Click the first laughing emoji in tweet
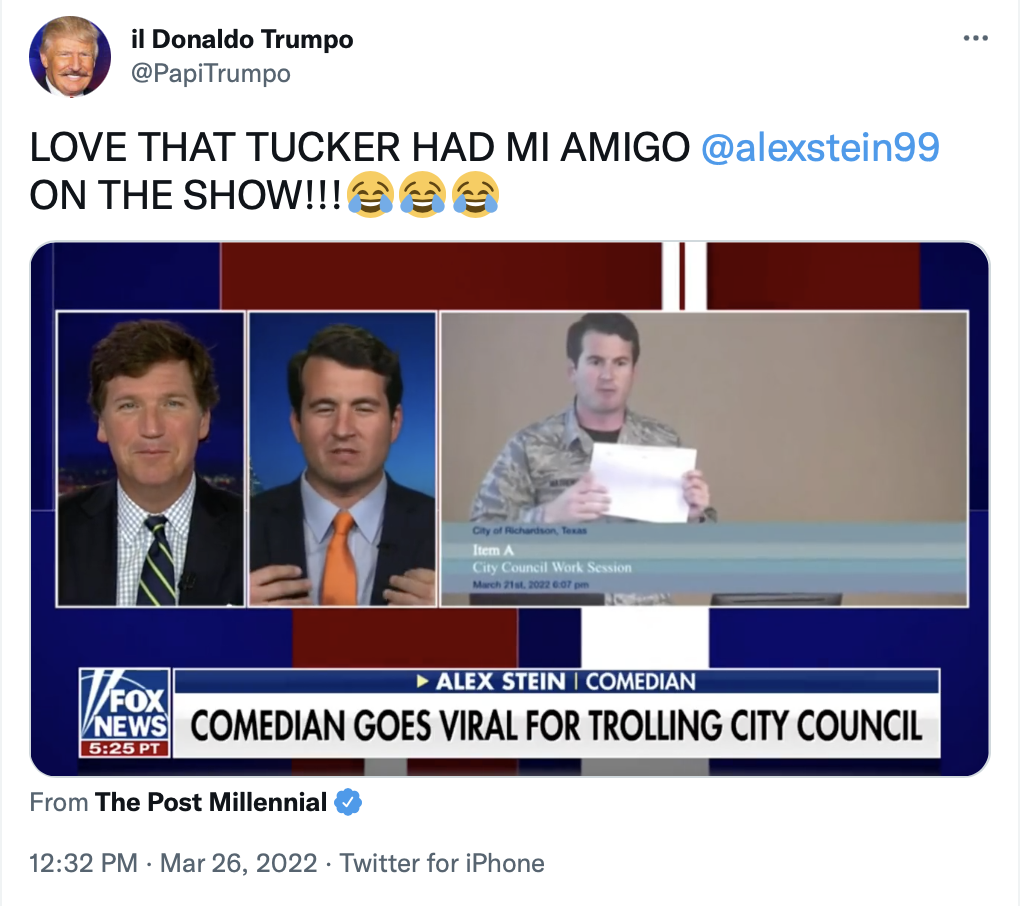This screenshot has height=906, width=1030. click(370, 195)
